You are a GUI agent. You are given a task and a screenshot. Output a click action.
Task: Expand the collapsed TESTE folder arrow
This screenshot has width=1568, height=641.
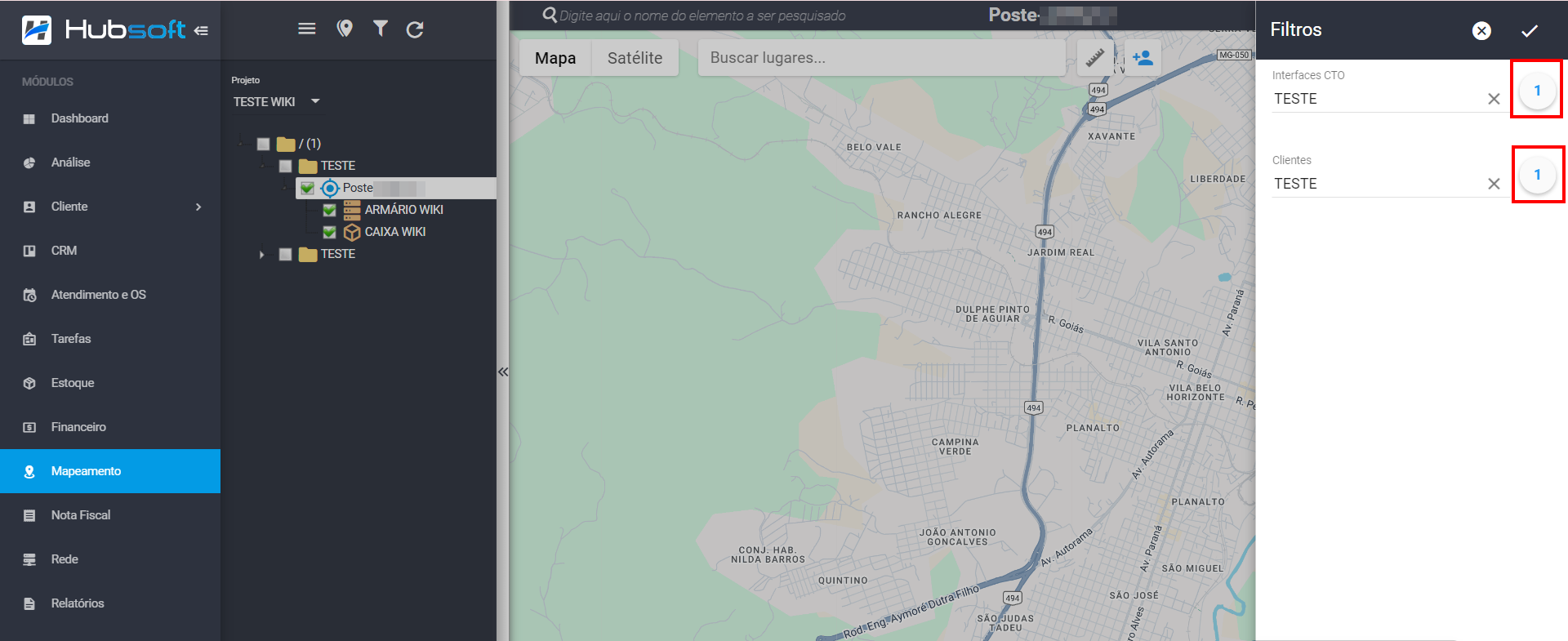pos(261,255)
